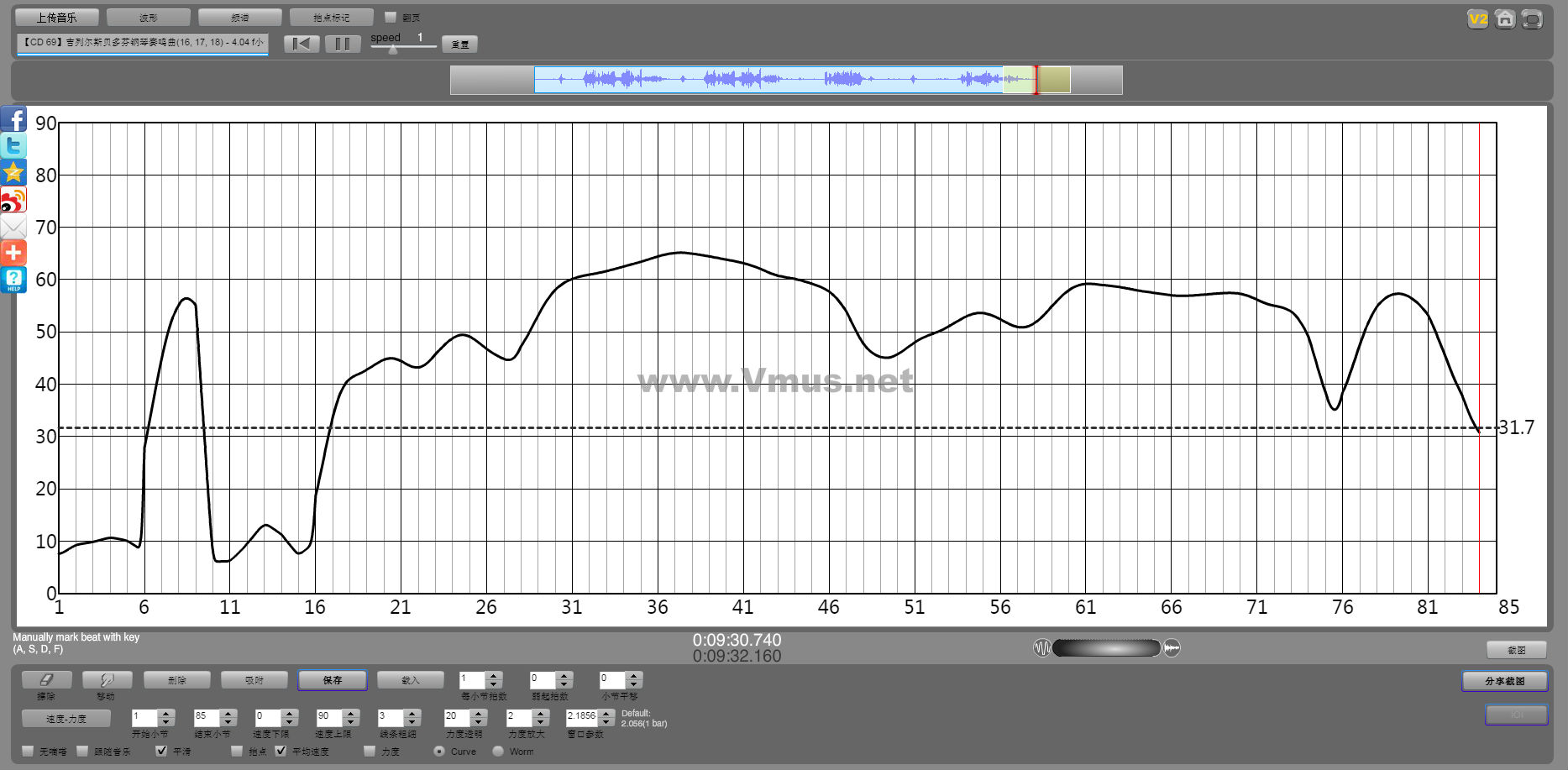Switch to the 波形 waveform view
Screen dimensions: 1568x770
(149, 18)
